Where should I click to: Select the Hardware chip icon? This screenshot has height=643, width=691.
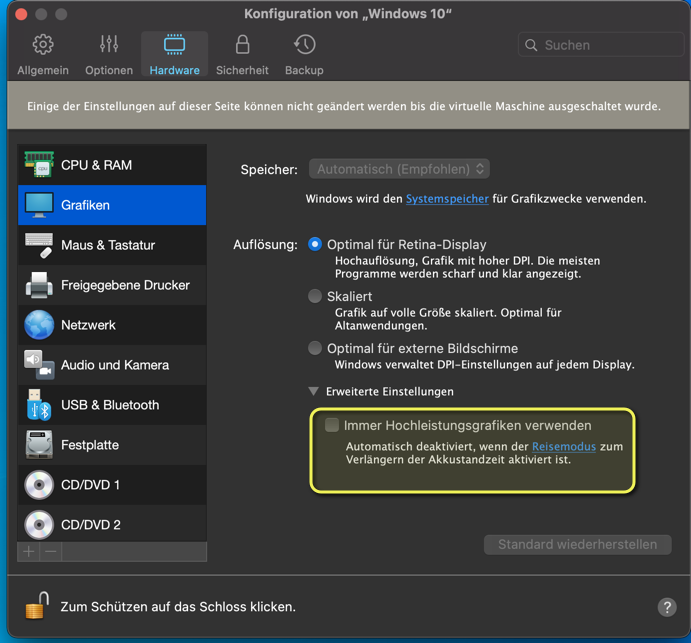click(175, 44)
